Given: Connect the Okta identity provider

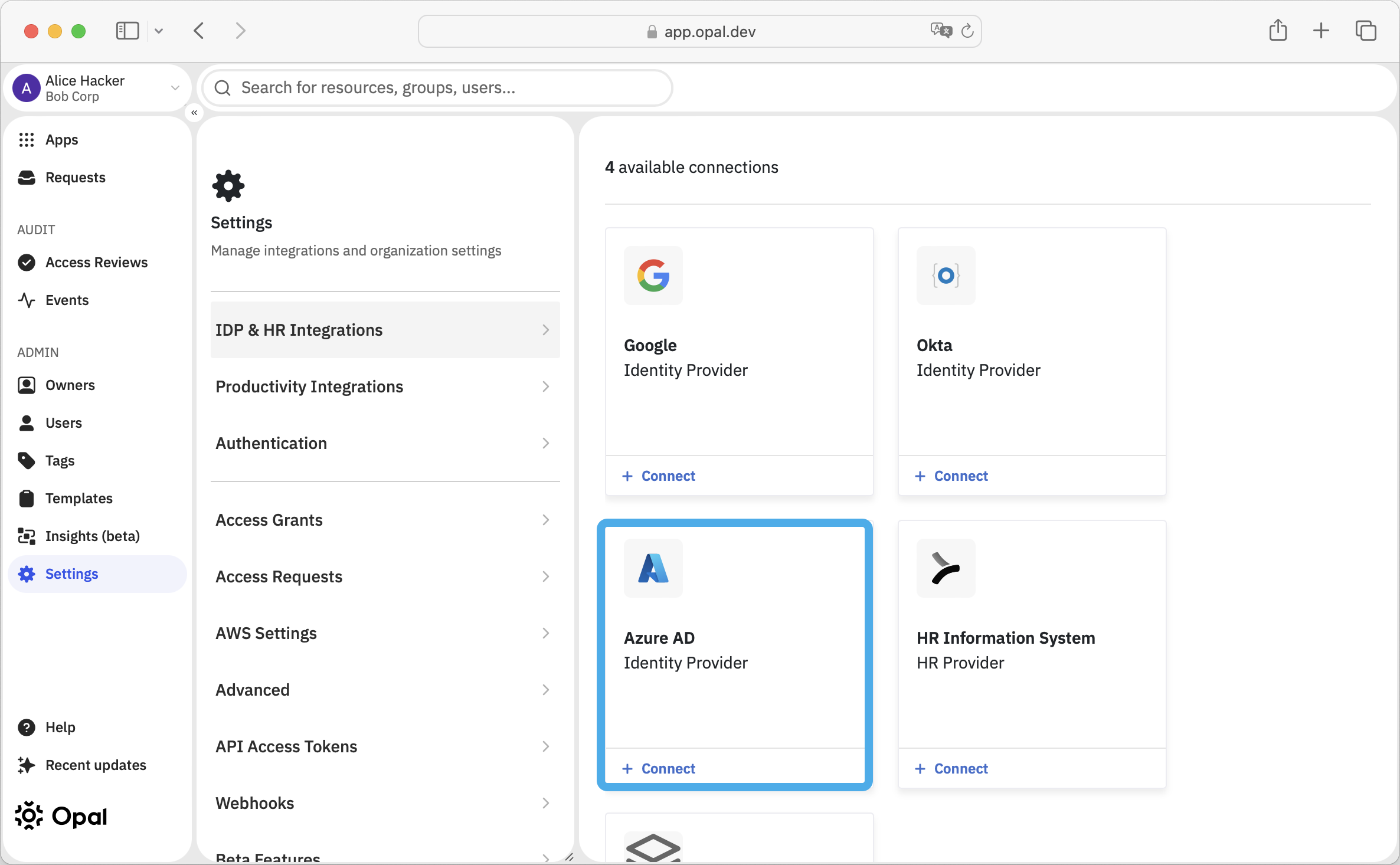Looking at the screenshot, I should [x=951, y=476].
